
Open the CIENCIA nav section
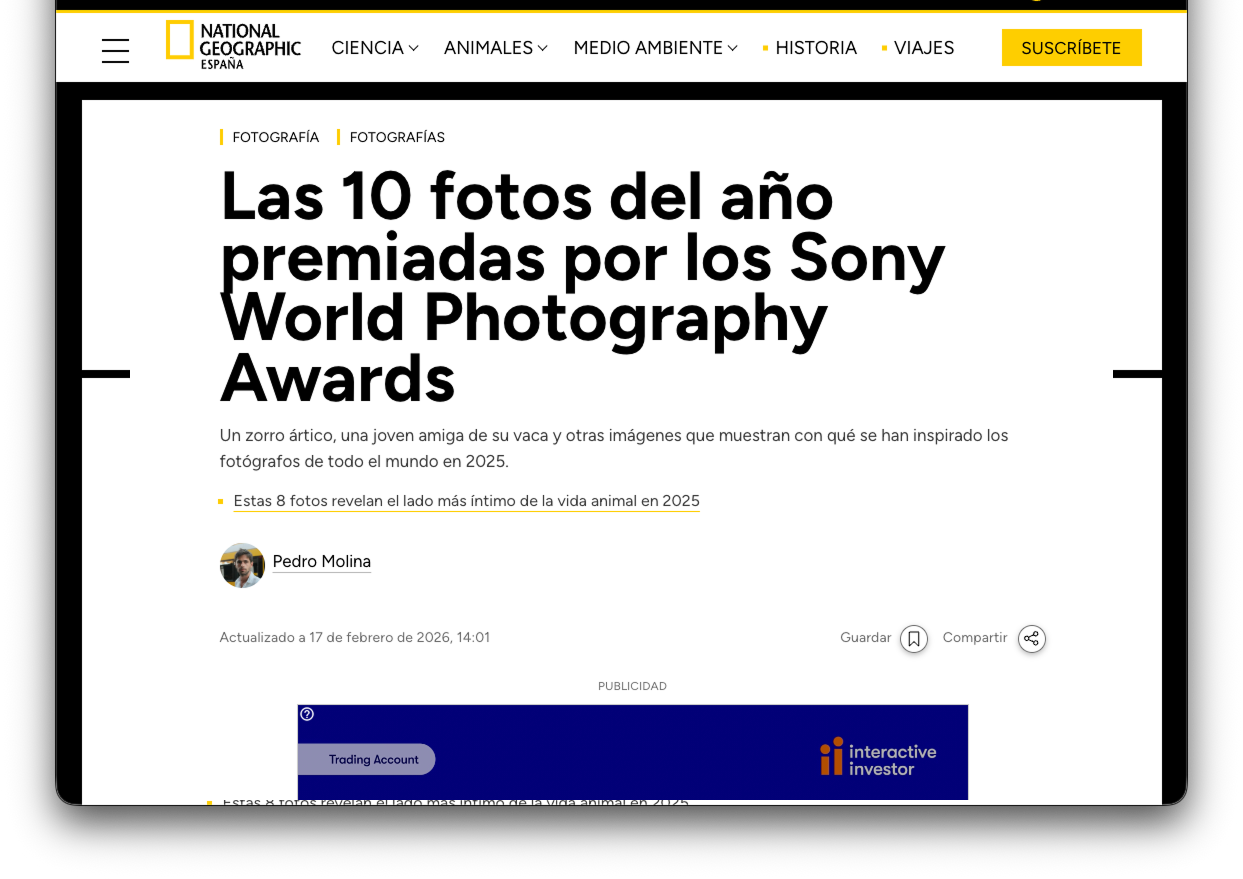[367, 48]
